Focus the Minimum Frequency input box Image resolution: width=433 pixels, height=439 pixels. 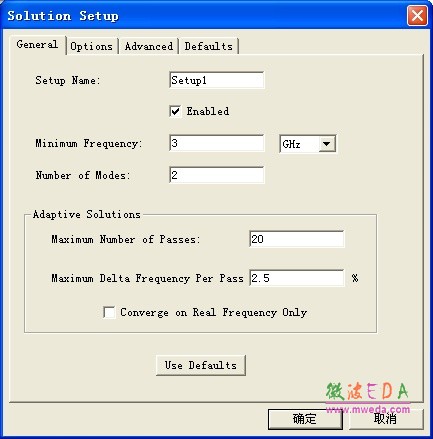217,143
